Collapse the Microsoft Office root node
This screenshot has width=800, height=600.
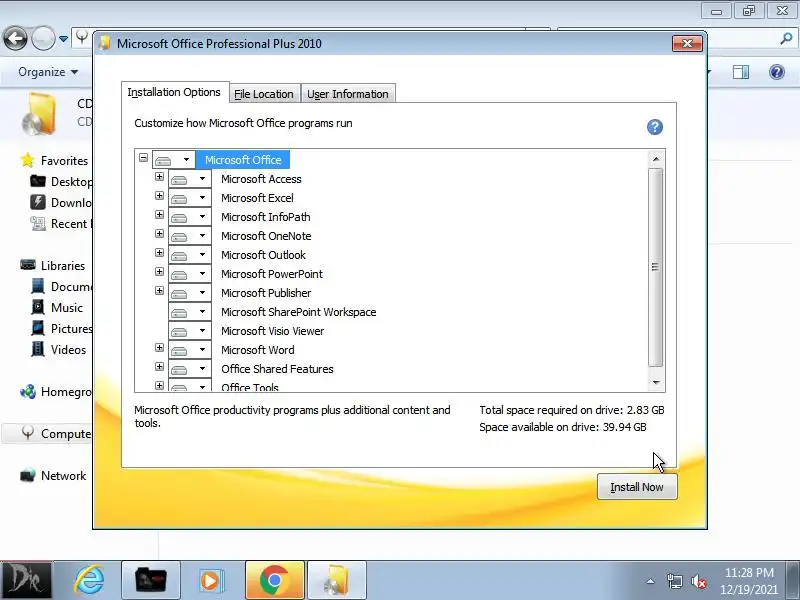click(143, 158)
